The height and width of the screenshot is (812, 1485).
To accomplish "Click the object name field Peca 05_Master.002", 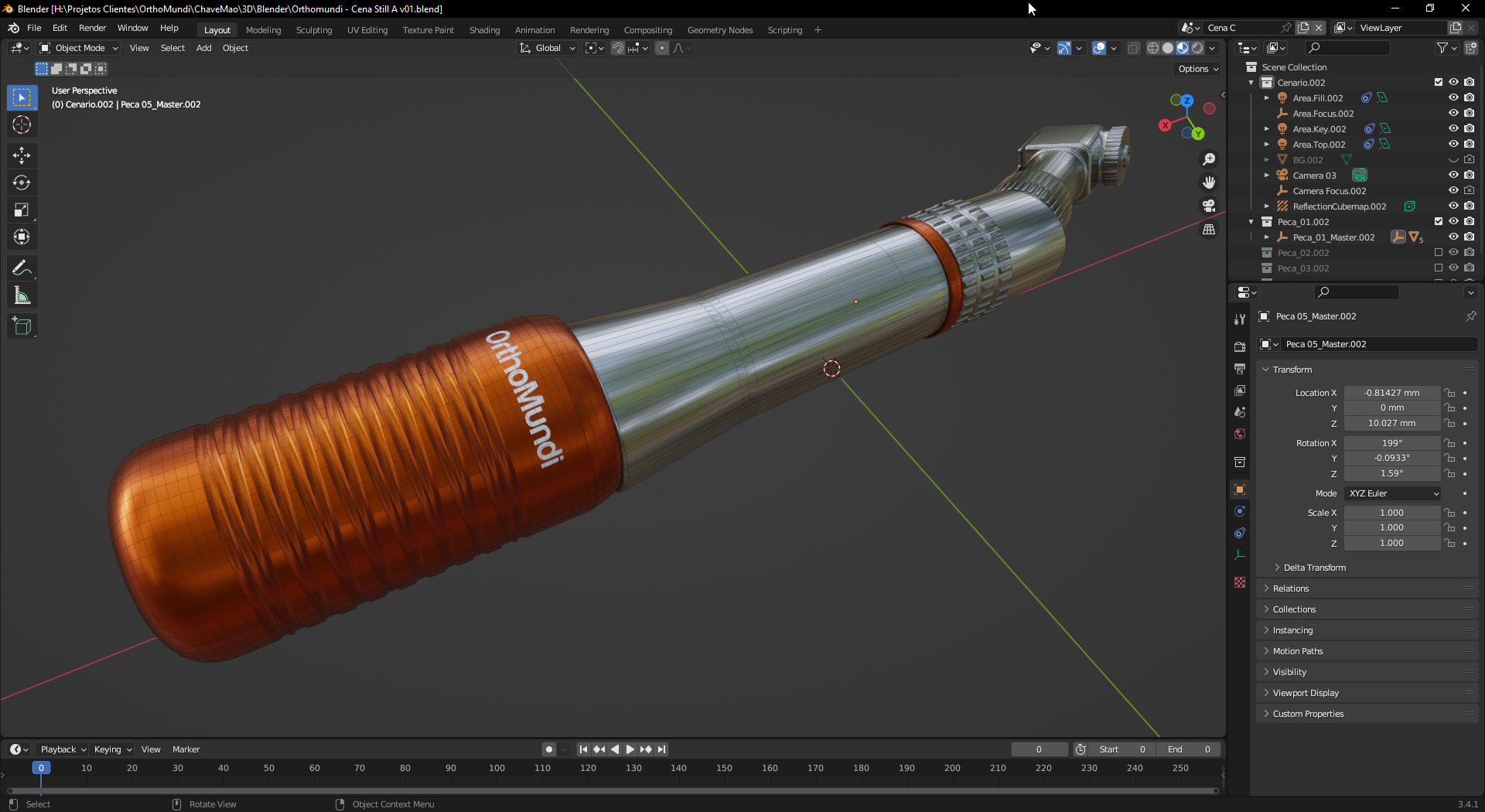I will (1379, 344).
